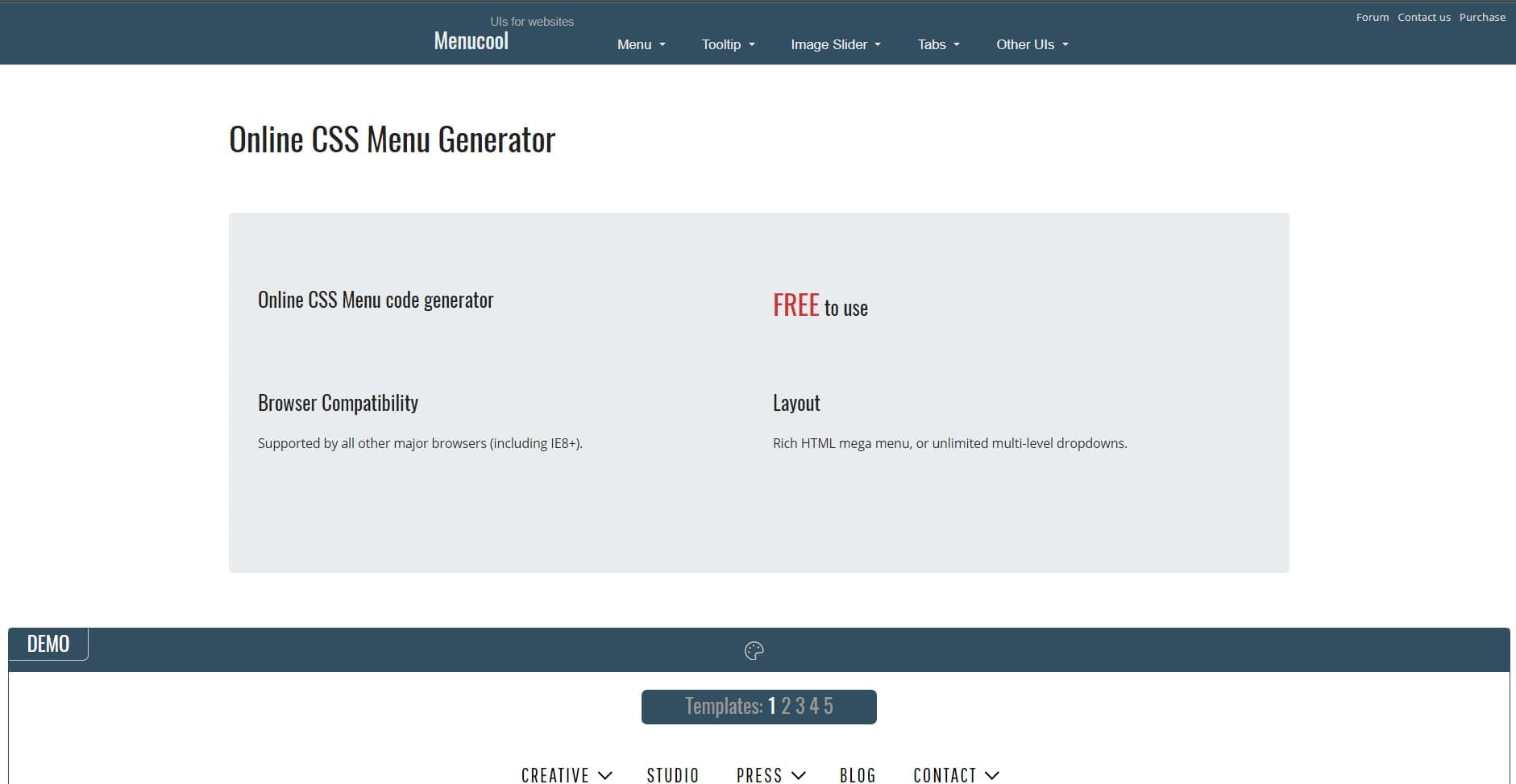The height and width of the screenshot is (784, 1516).
Task: Select the BLOG item in the demo menu
Action: tap(857, 774)
